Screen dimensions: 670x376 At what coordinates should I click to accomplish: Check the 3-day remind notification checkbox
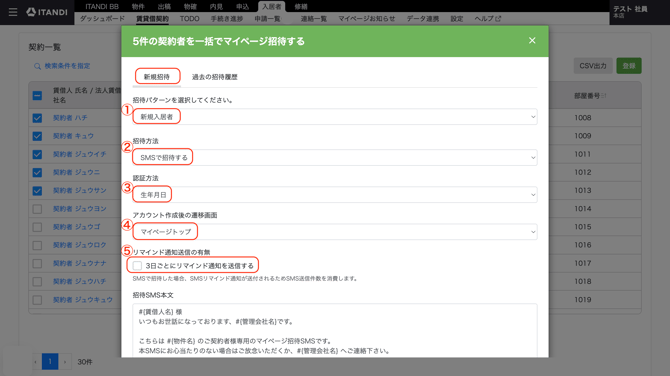(137, 266)
